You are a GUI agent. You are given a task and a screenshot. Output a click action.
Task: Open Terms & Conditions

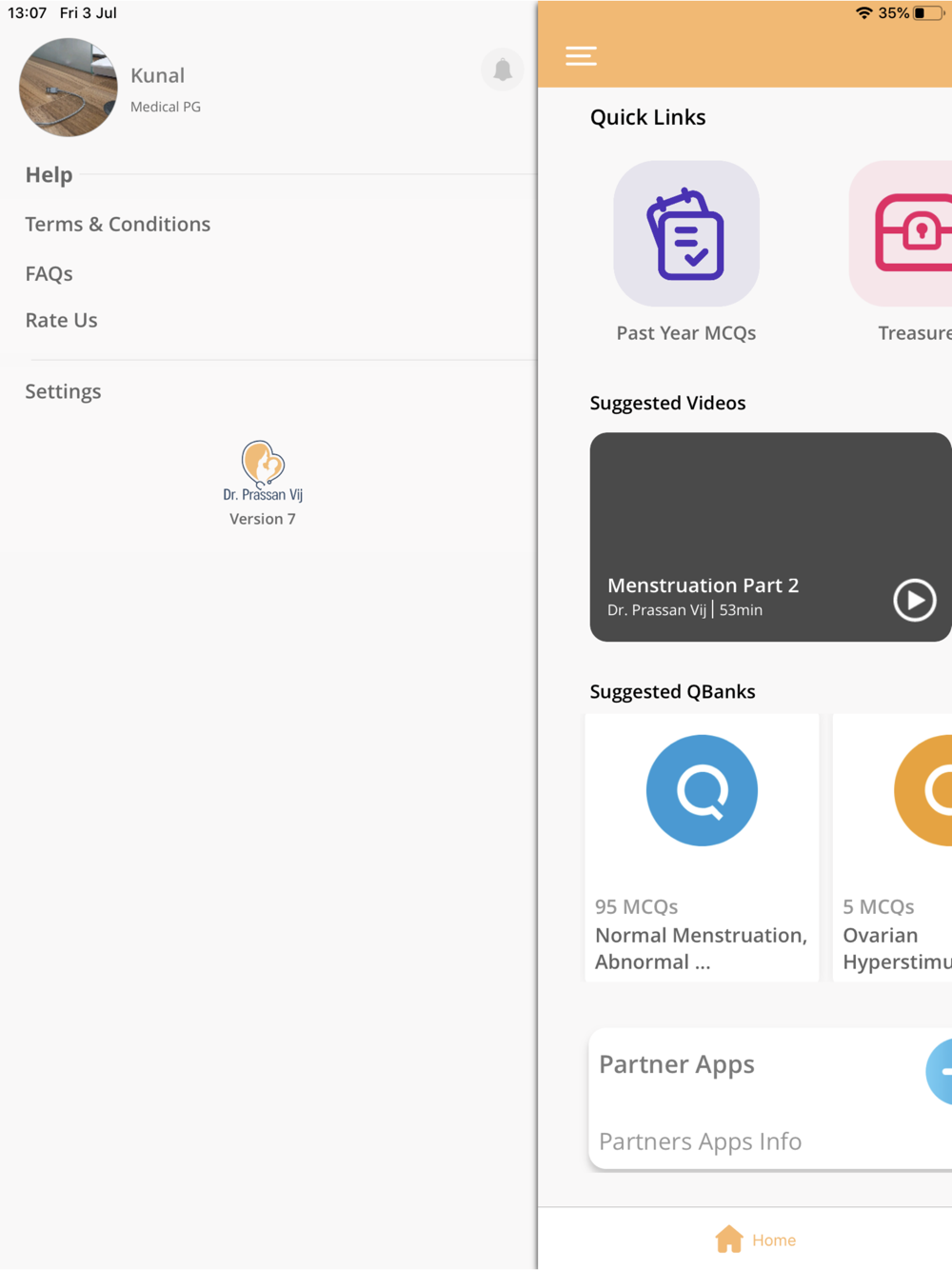tap(118, 224)
